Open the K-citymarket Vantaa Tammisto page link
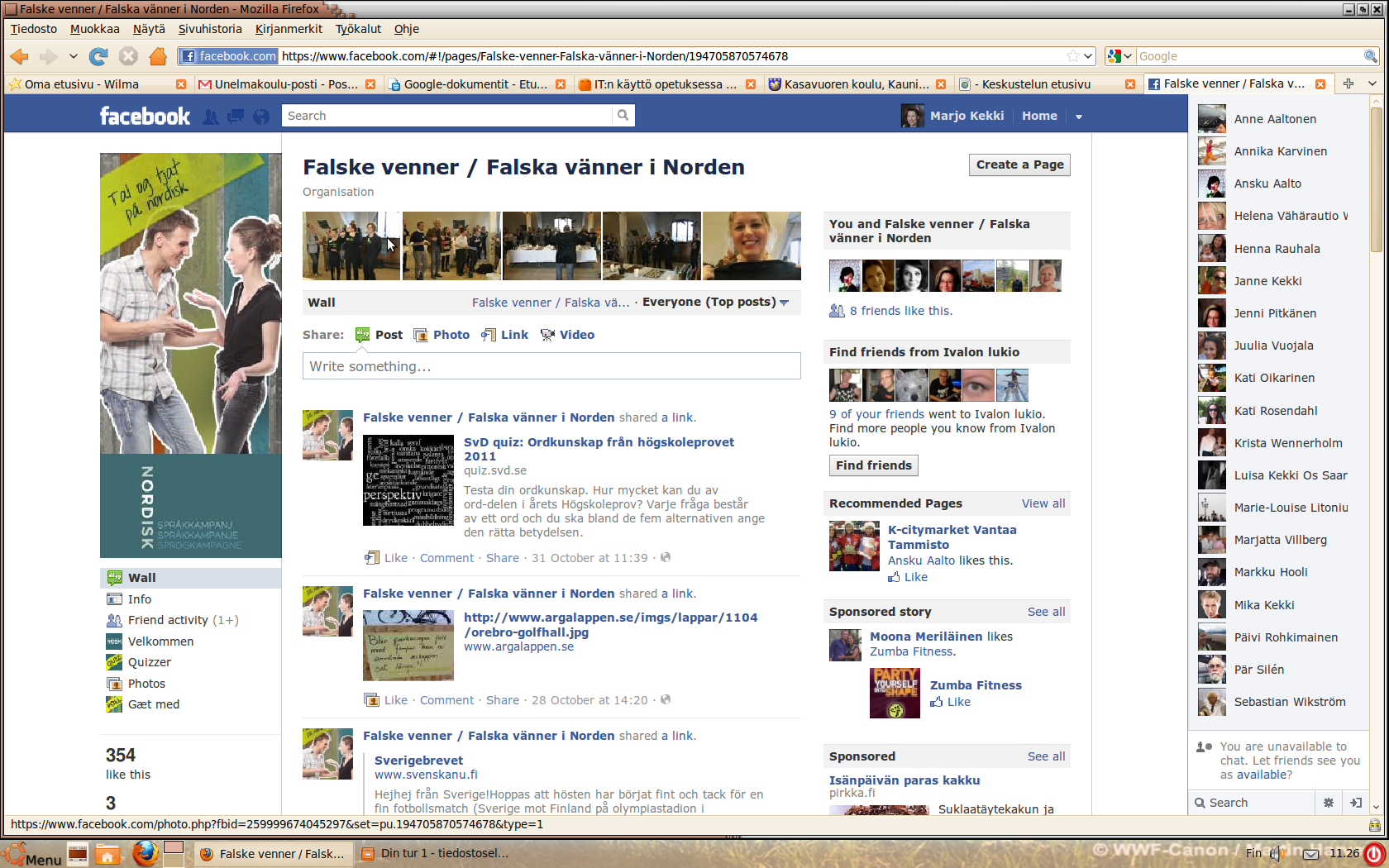Screen dimensions: 1389x868 (952, 537)
